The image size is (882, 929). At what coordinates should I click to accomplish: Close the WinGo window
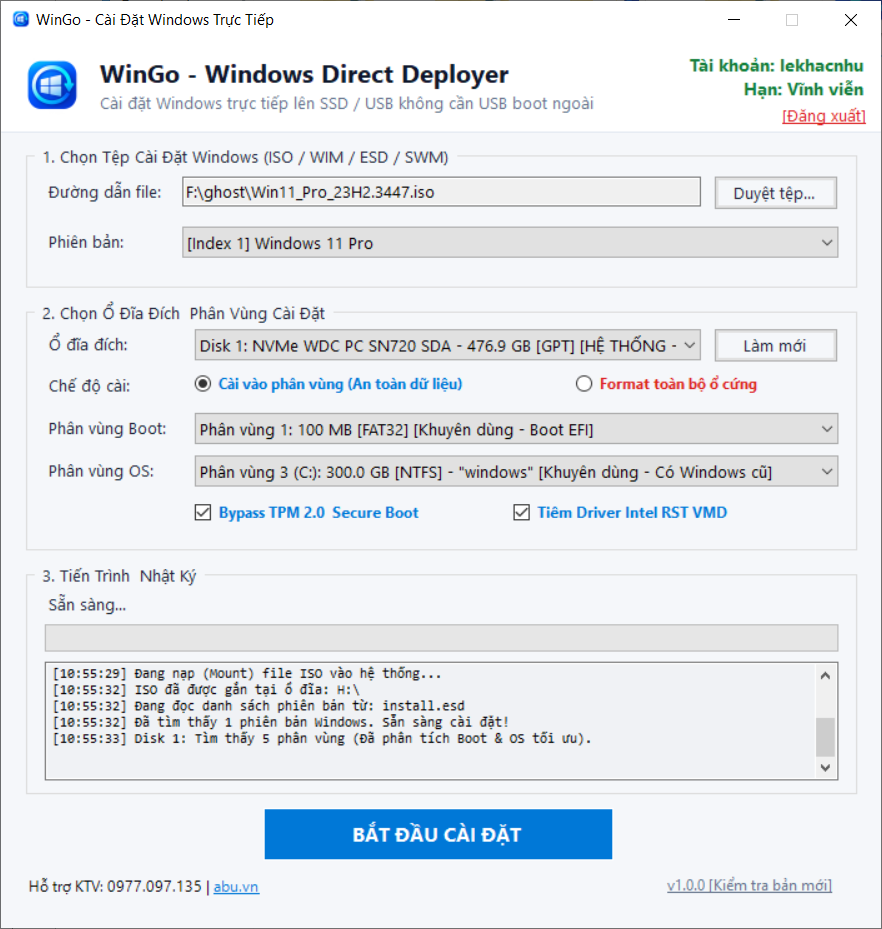point(851,20)
